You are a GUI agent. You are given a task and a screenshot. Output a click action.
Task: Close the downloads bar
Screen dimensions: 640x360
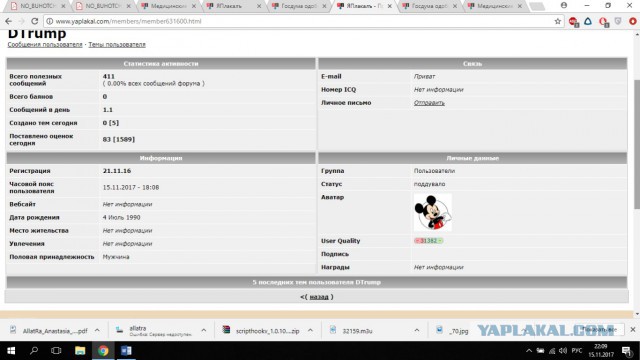click(633, 329)
